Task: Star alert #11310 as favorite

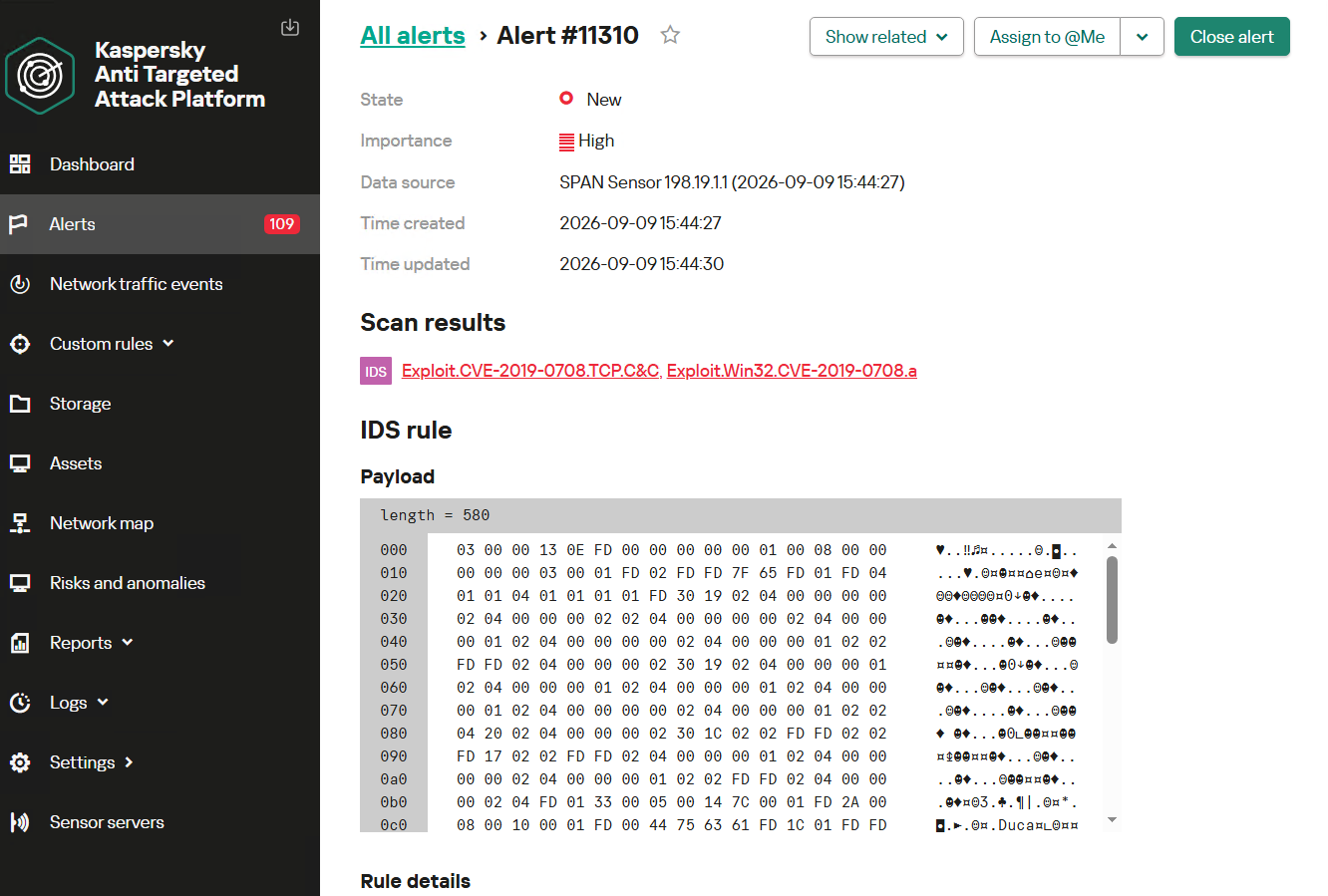Action: tap(670, 35)
